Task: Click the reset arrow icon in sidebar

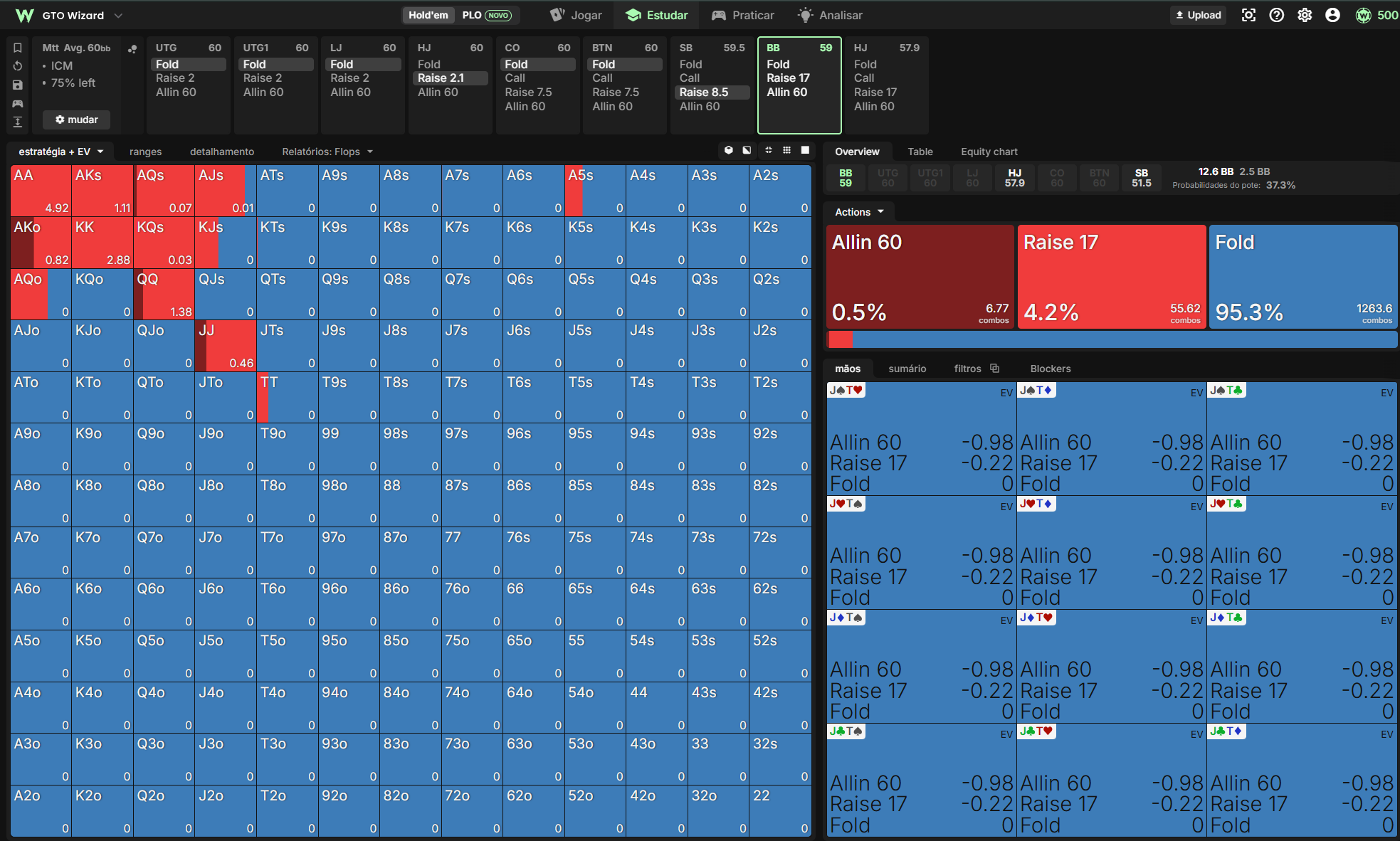Action: point(18,66)
